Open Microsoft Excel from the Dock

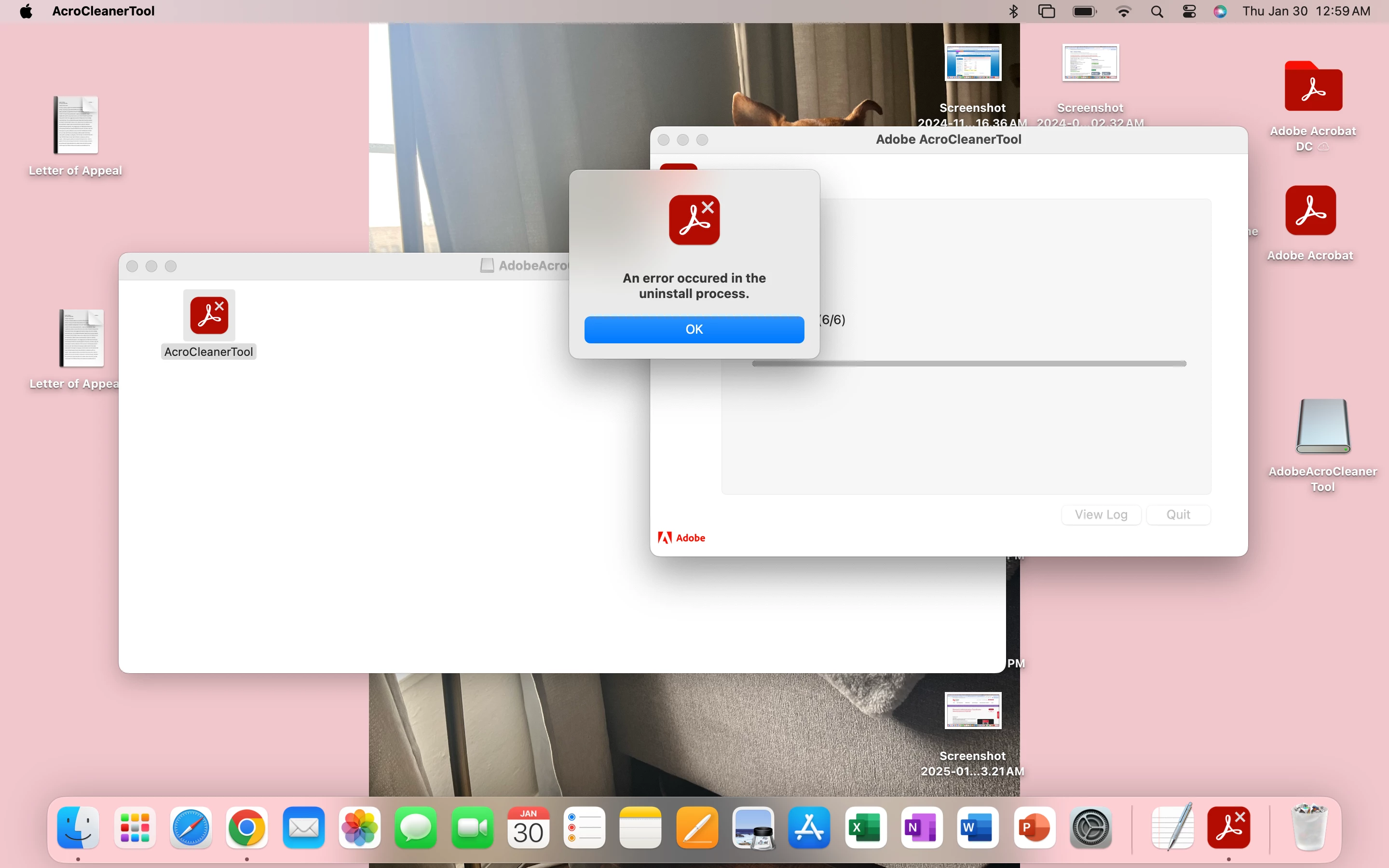pos(865,827)
